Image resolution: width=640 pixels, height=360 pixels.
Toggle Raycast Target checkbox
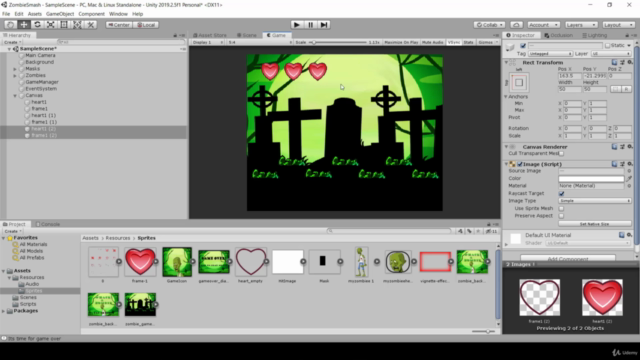[x=562, y=193]
